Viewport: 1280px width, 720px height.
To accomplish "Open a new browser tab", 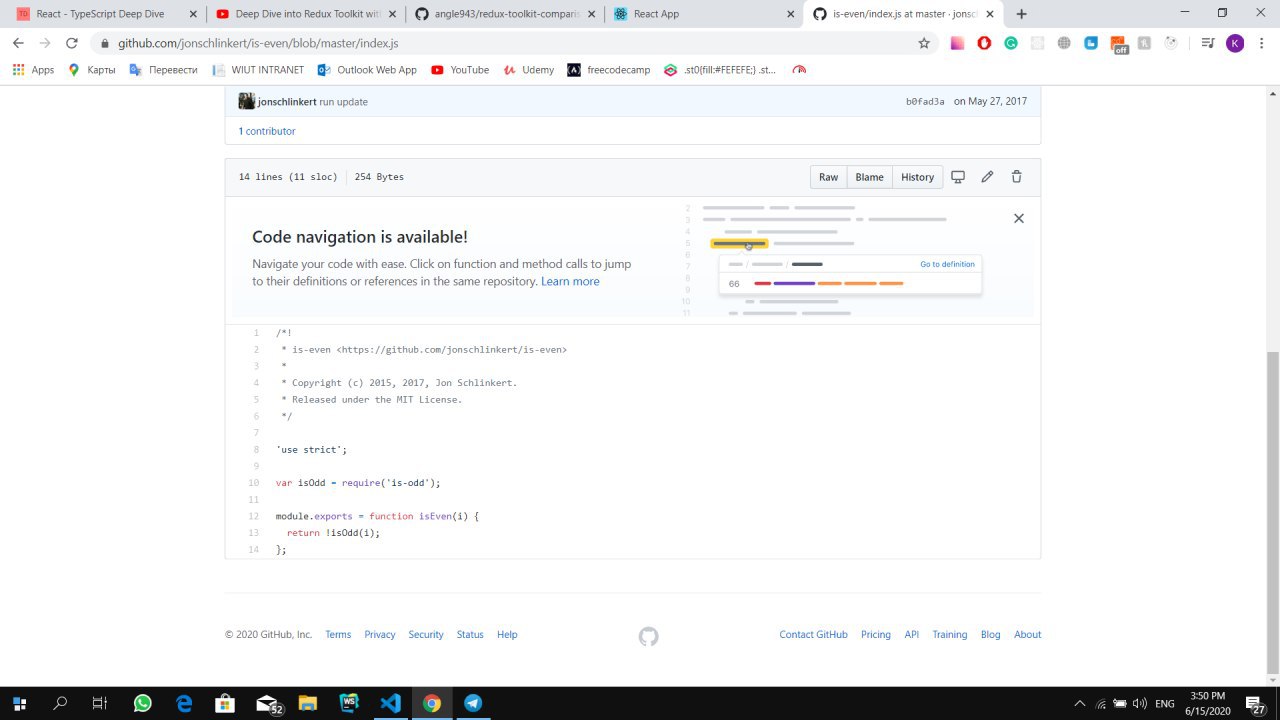I will coord(1021,14).
